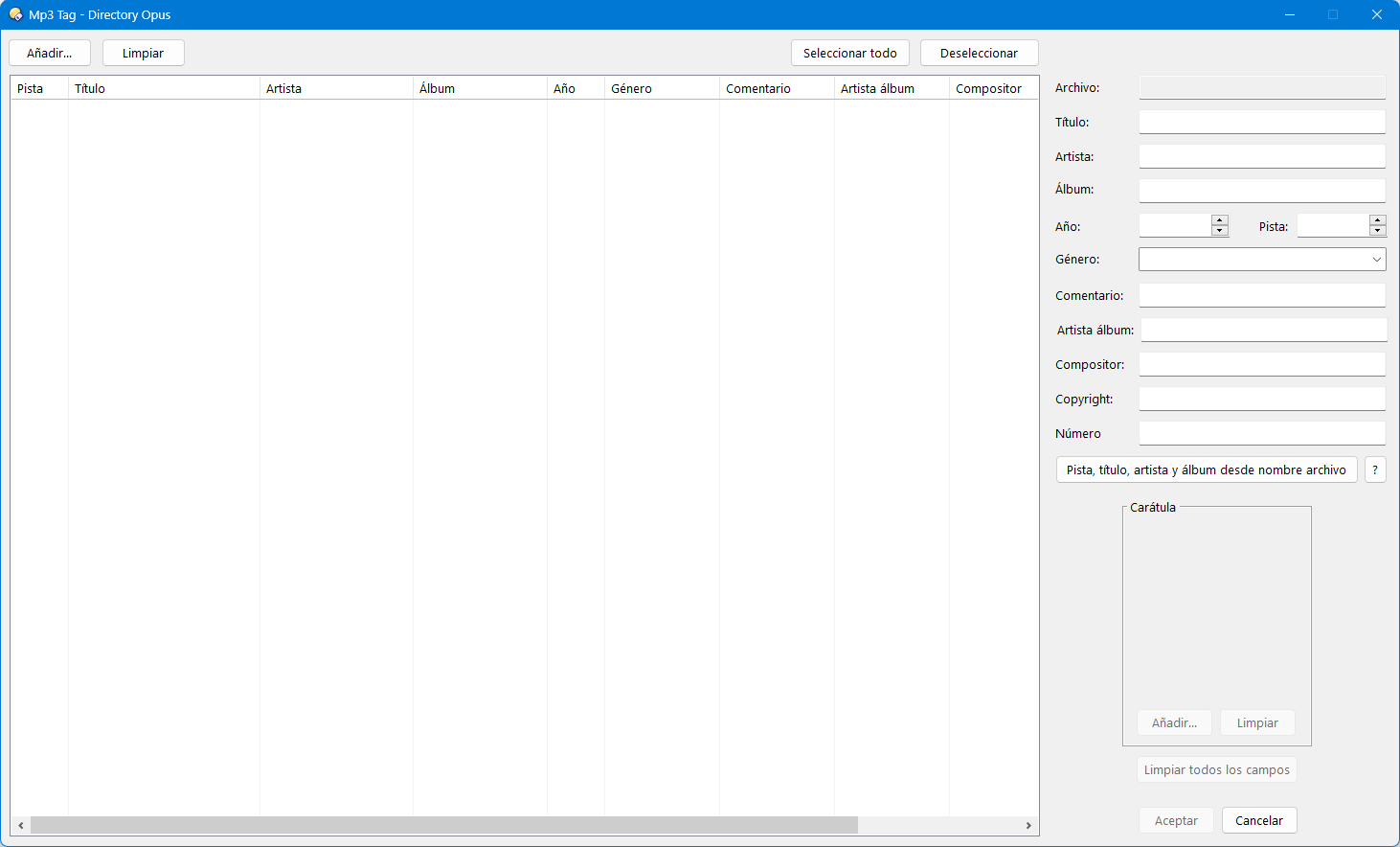Screen dimensions: 1400x847
Task: Select the Compositor input field
Action: click(1261, 365)
